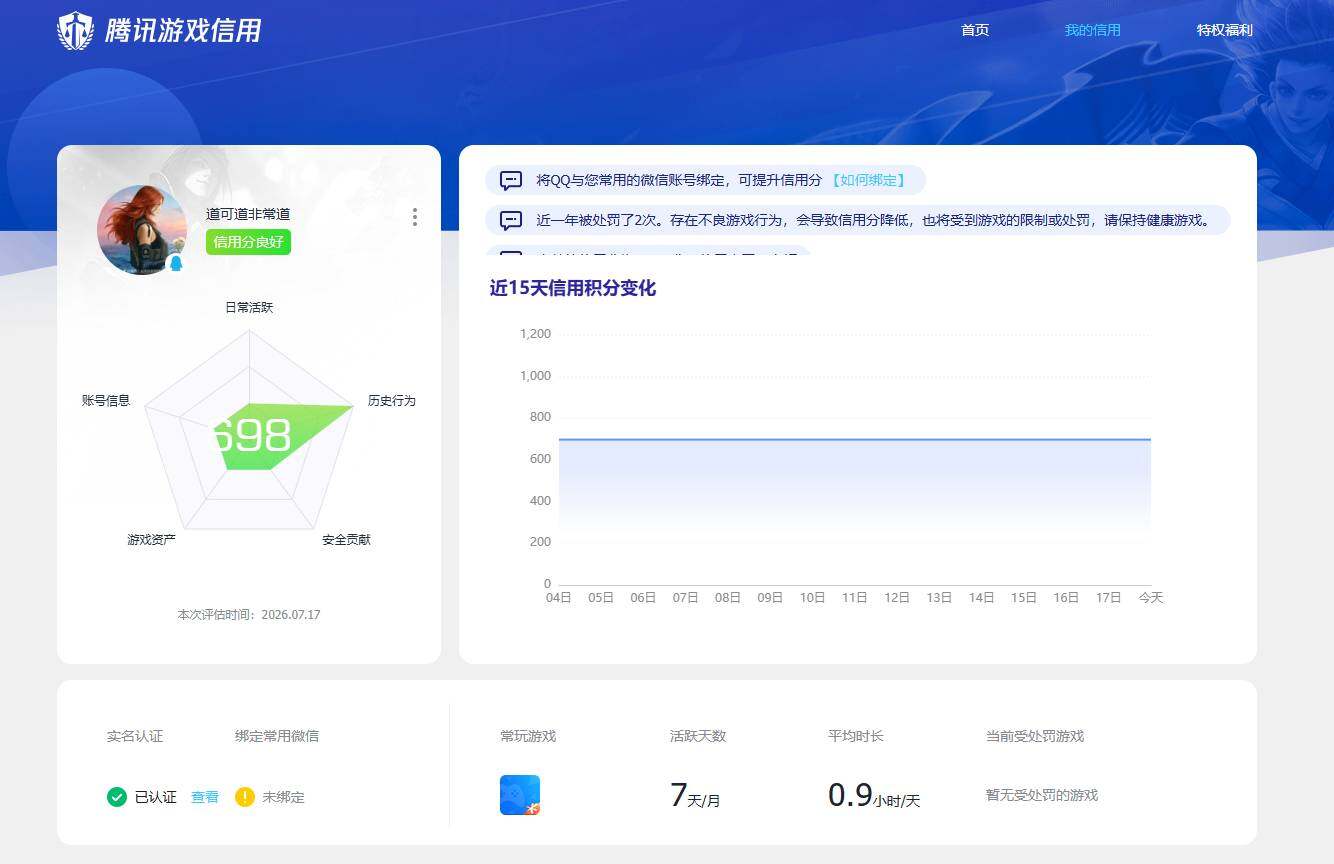The image size is (1334, 864).
Task: Click chat icon beside punishment notice
Action: [x=511, y=221]
